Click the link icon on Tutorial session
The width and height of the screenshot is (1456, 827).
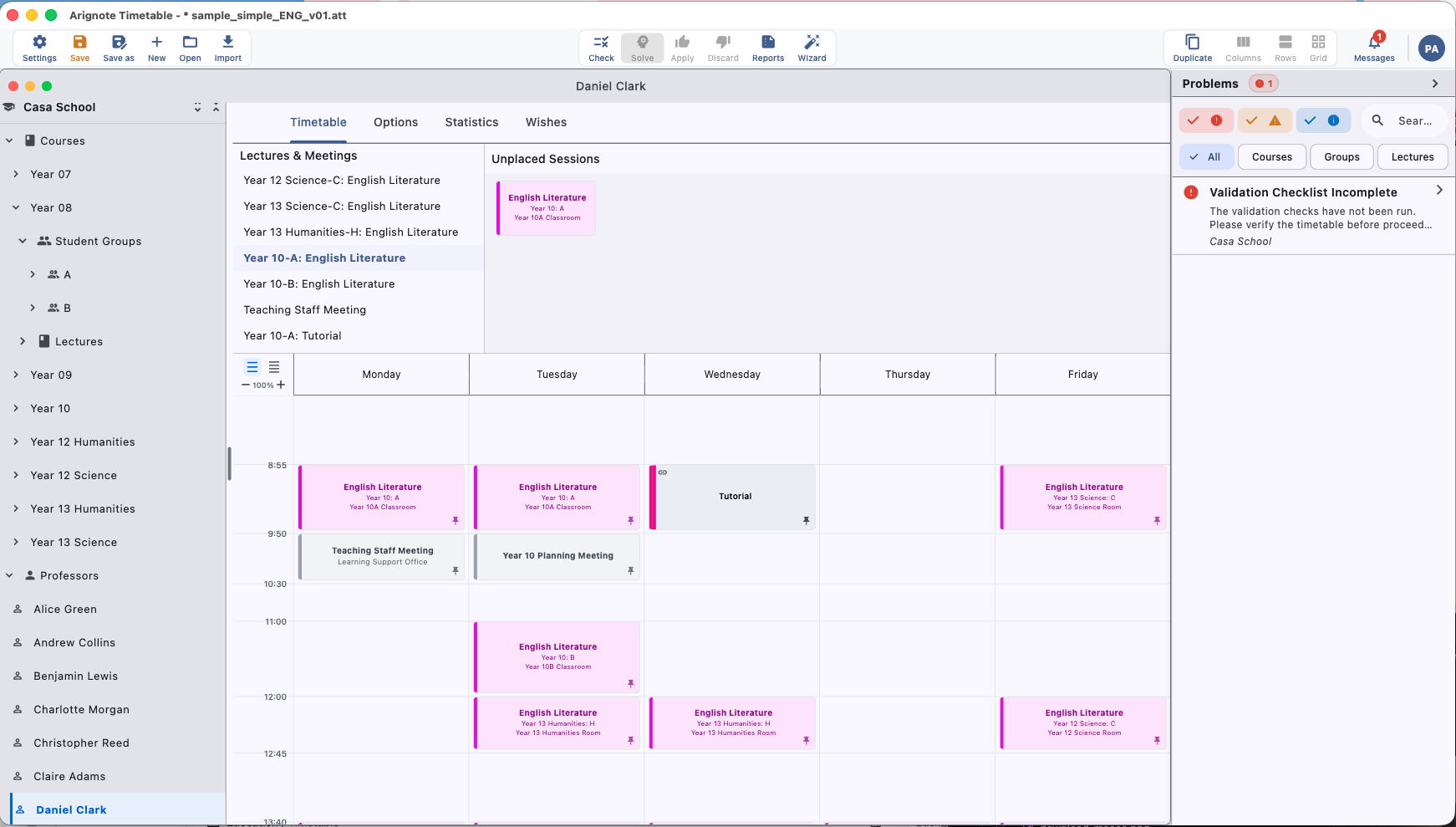(663, 472)
